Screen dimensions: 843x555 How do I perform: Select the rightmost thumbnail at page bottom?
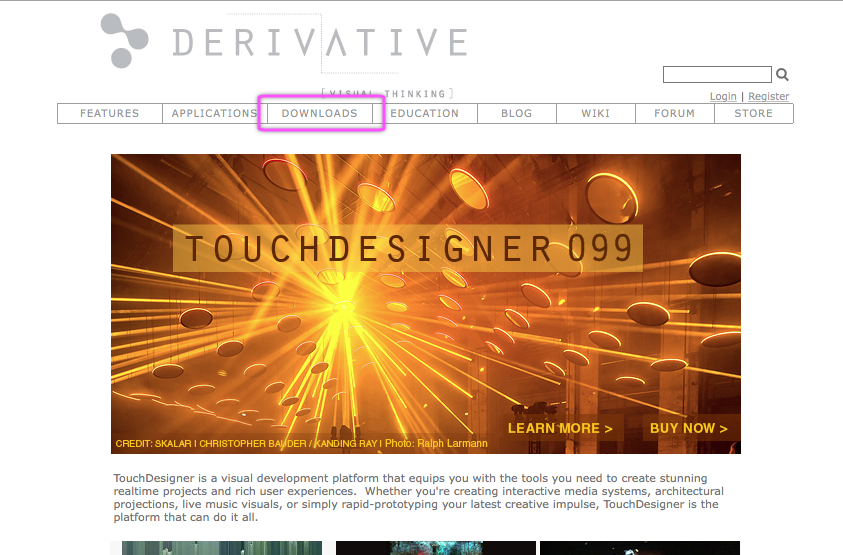[x=639, y=548]
